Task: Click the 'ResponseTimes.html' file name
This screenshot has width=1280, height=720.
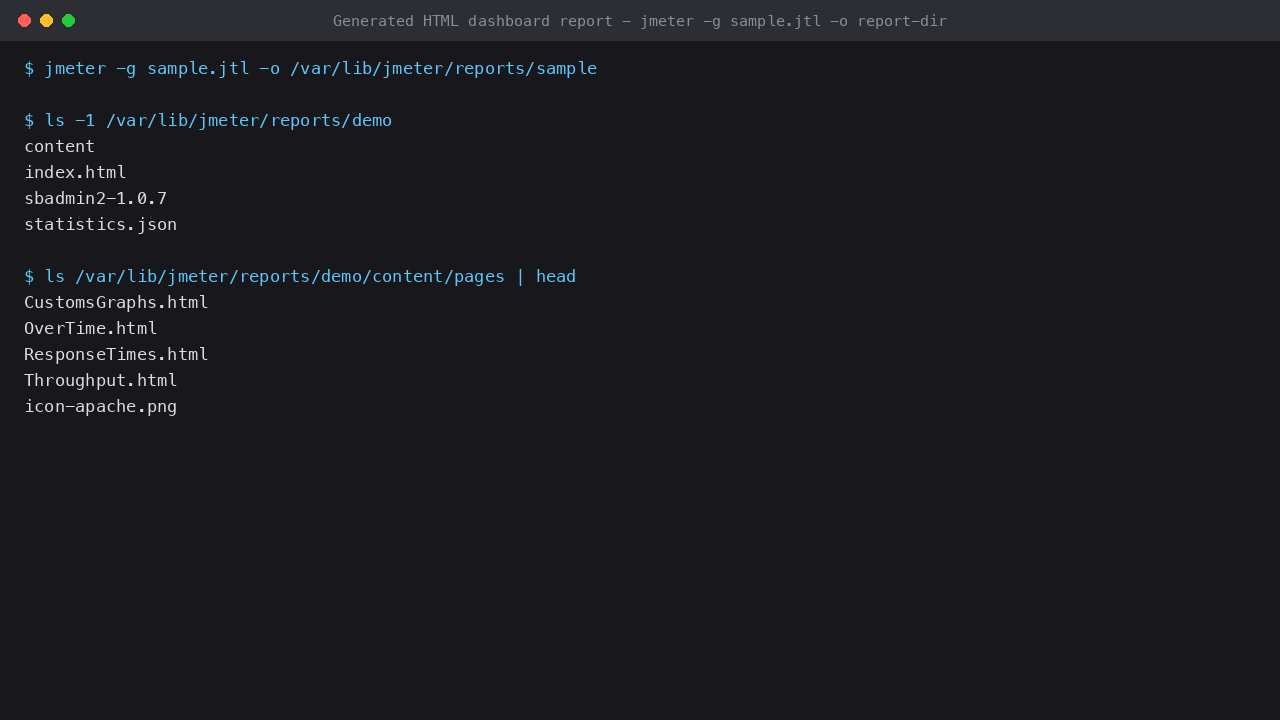Action: coord(116,354)
